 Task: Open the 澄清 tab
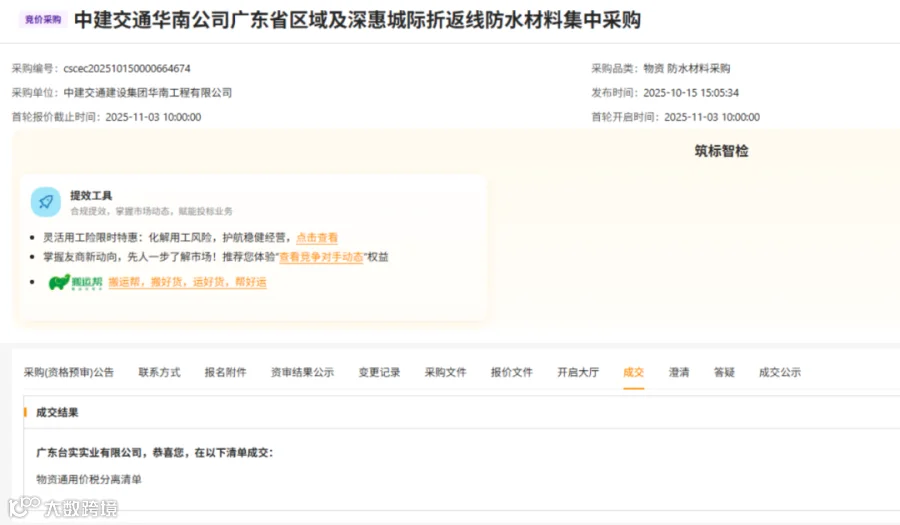[678, 372]
